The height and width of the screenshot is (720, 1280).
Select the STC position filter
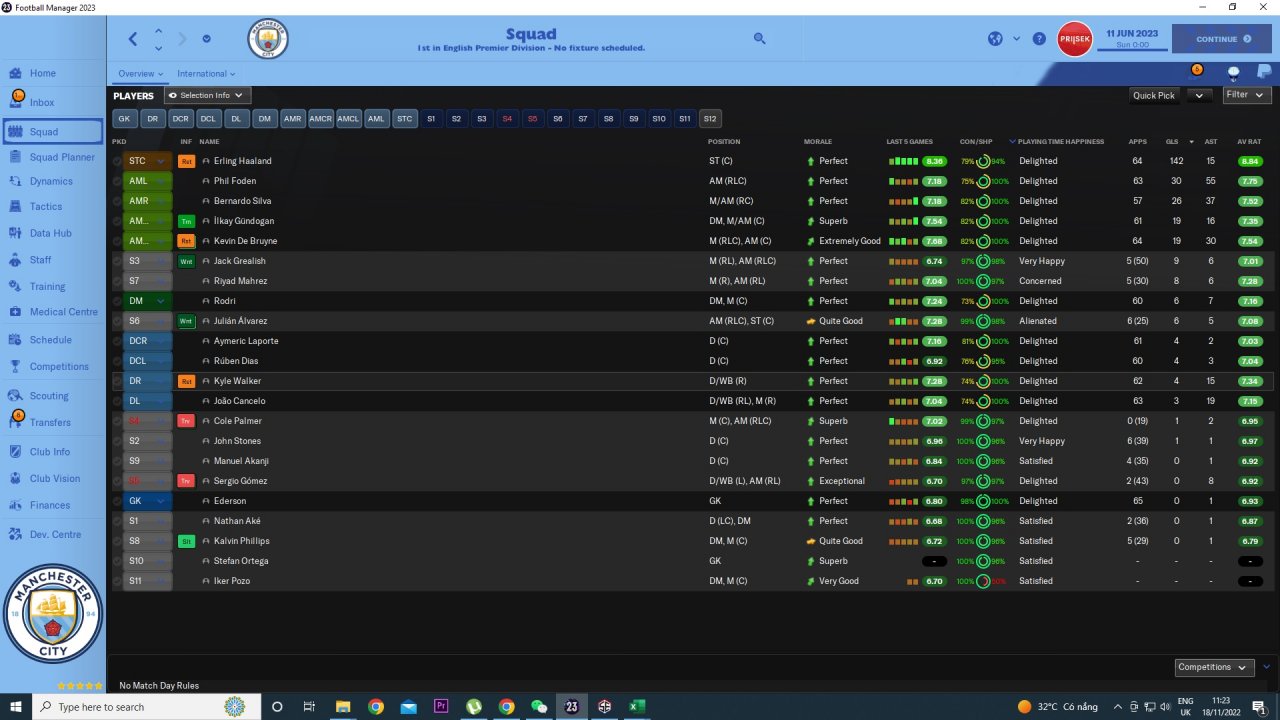tap(404, 119)
